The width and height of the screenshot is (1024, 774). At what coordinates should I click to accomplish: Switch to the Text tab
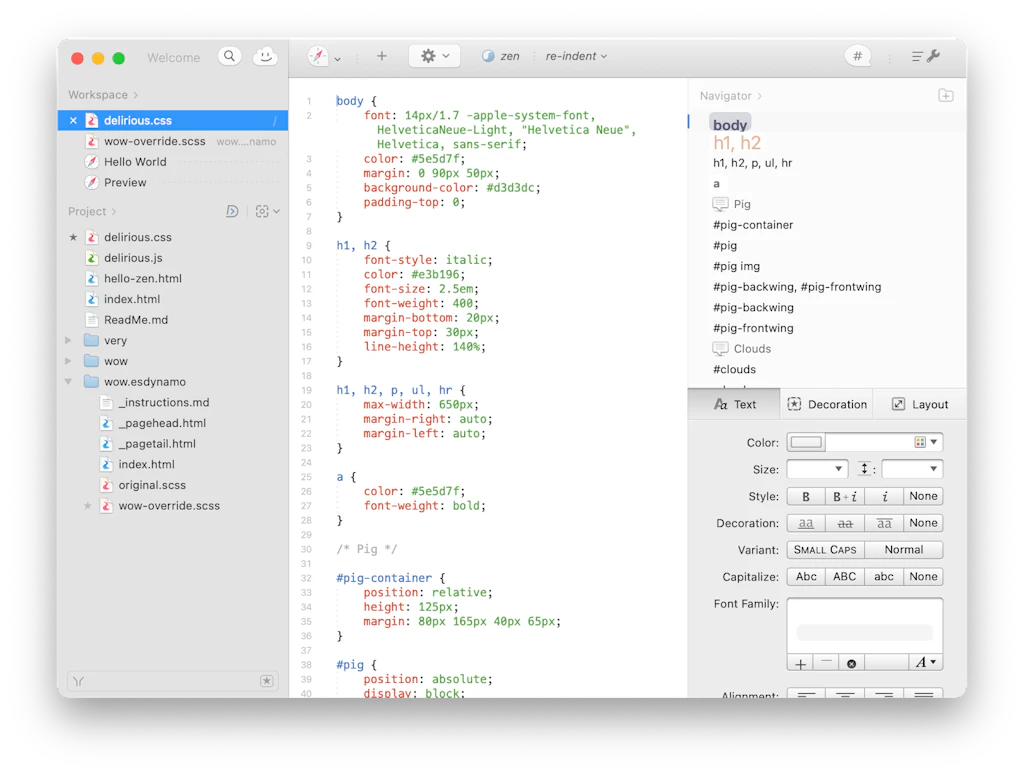tap(734, 404)
